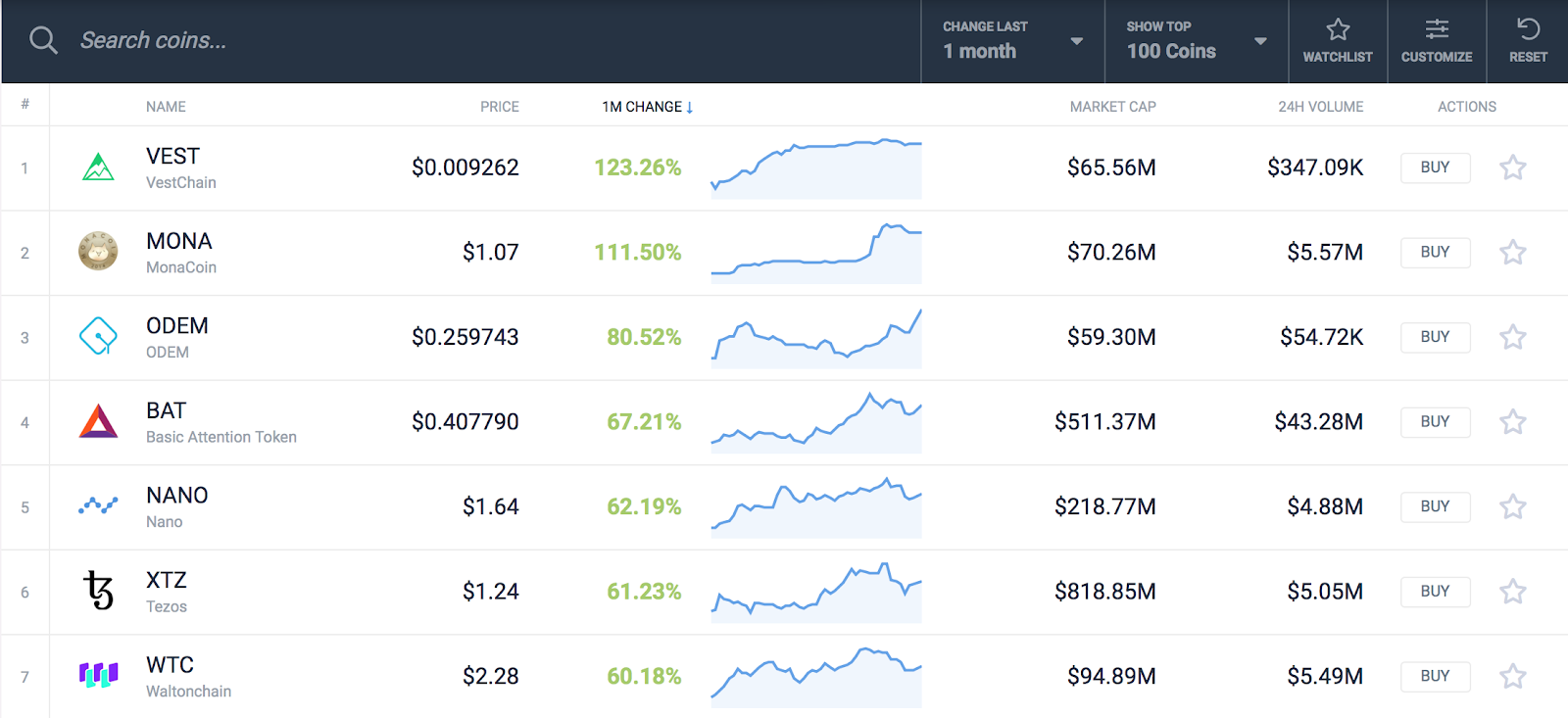Star NANO to add to watchlist
1568x718 pixels.
point(1513,506)
